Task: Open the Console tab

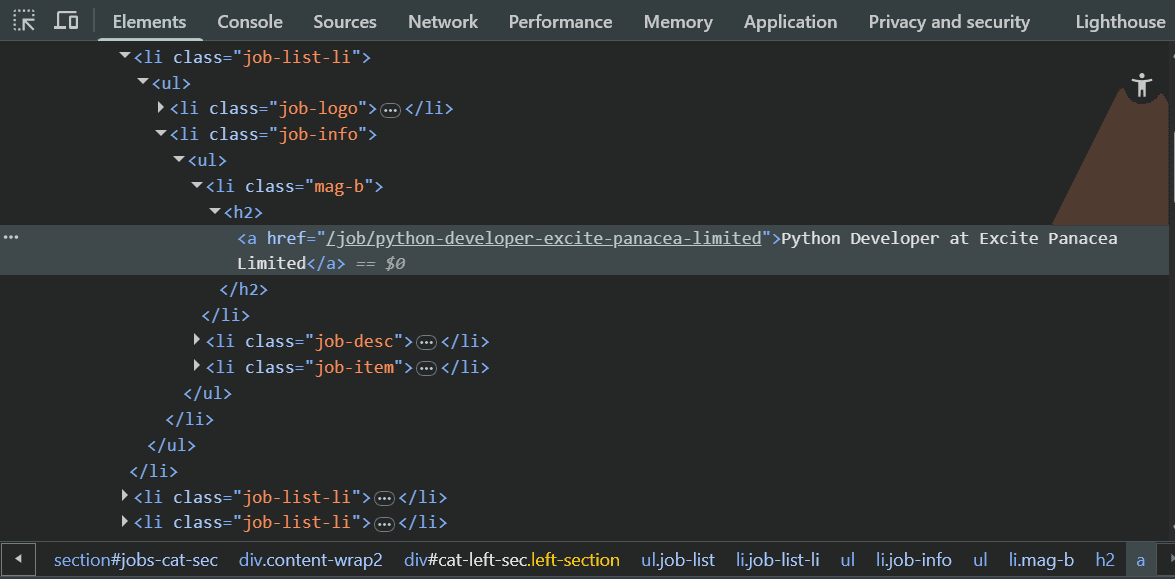Action: [x=250, y=22]
